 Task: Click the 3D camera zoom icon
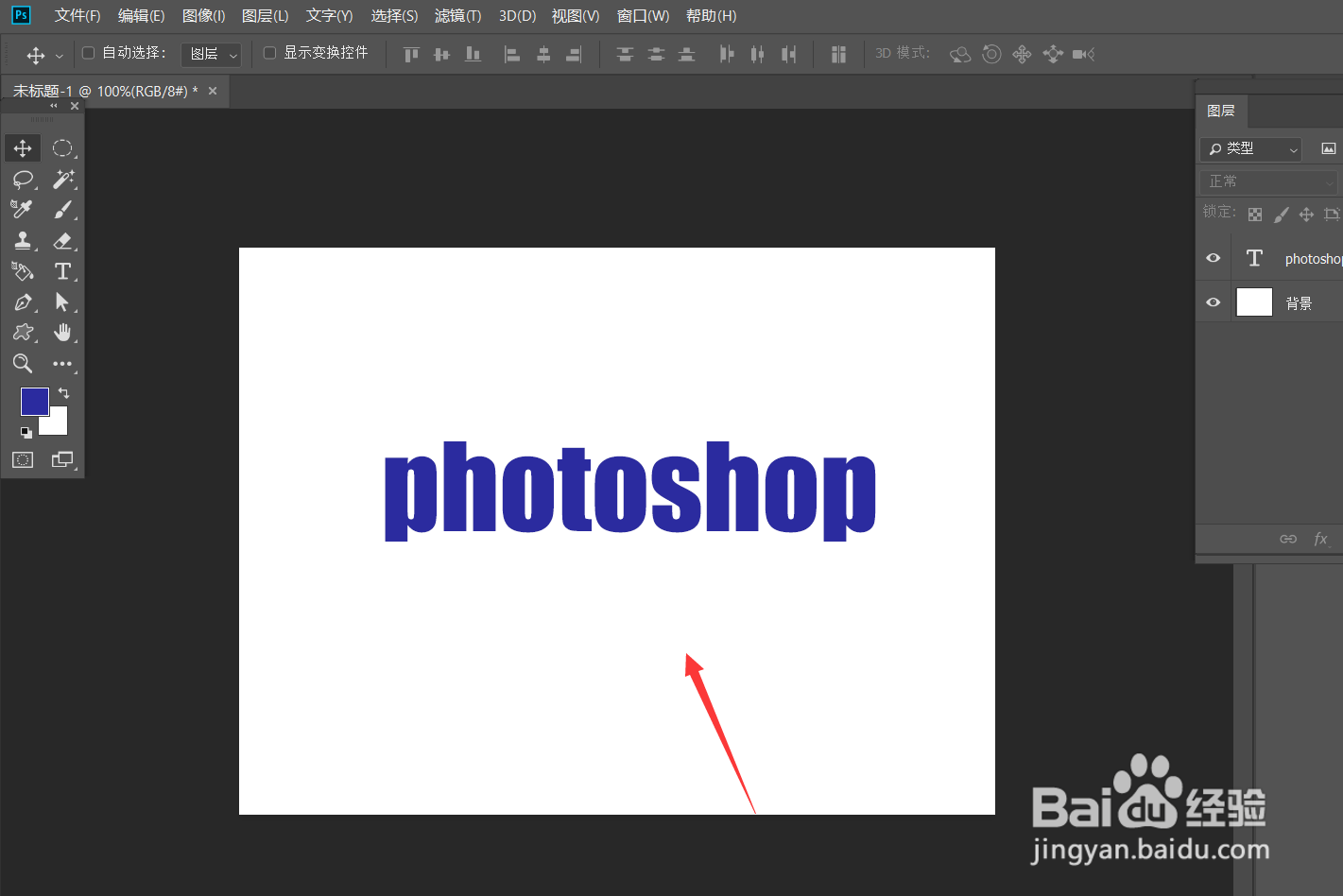tap(1084, 54)
